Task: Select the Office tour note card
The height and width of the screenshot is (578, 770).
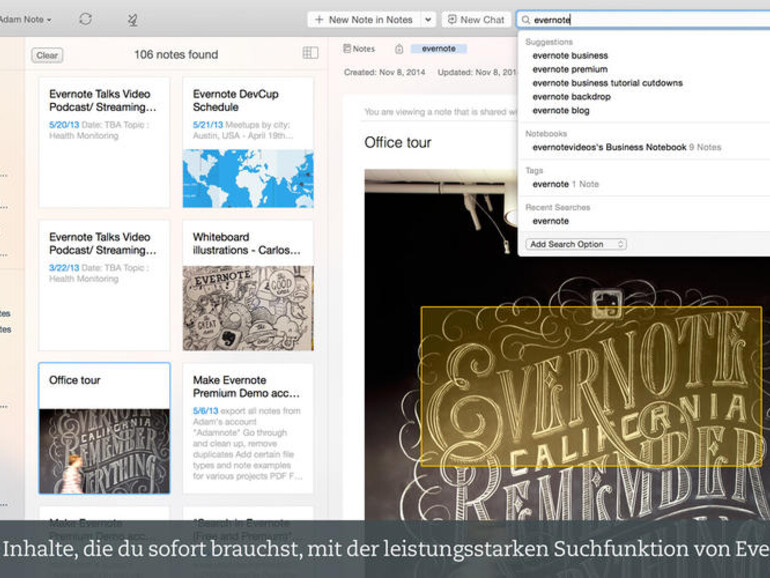Action: (104, 428)
